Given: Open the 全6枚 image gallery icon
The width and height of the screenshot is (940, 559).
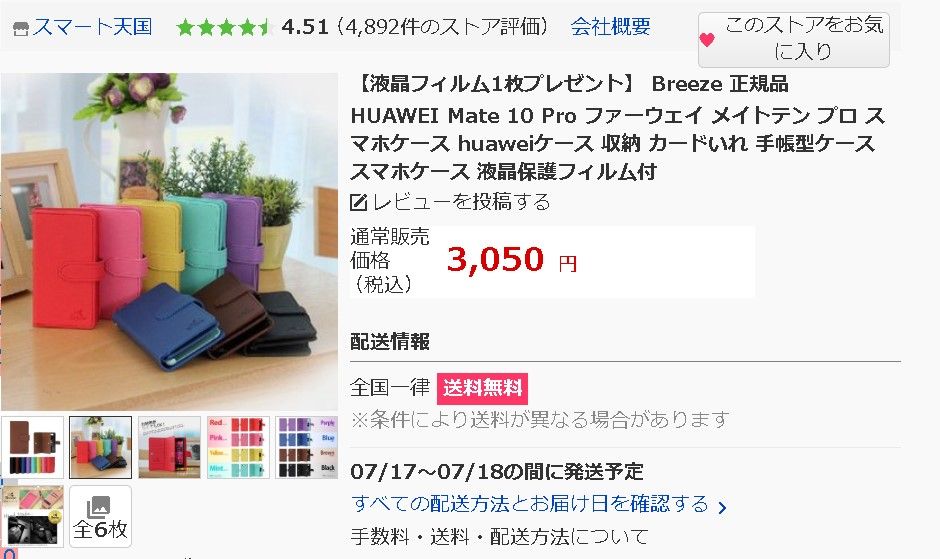Looking at the screenshot, I should tap(101, 516).
